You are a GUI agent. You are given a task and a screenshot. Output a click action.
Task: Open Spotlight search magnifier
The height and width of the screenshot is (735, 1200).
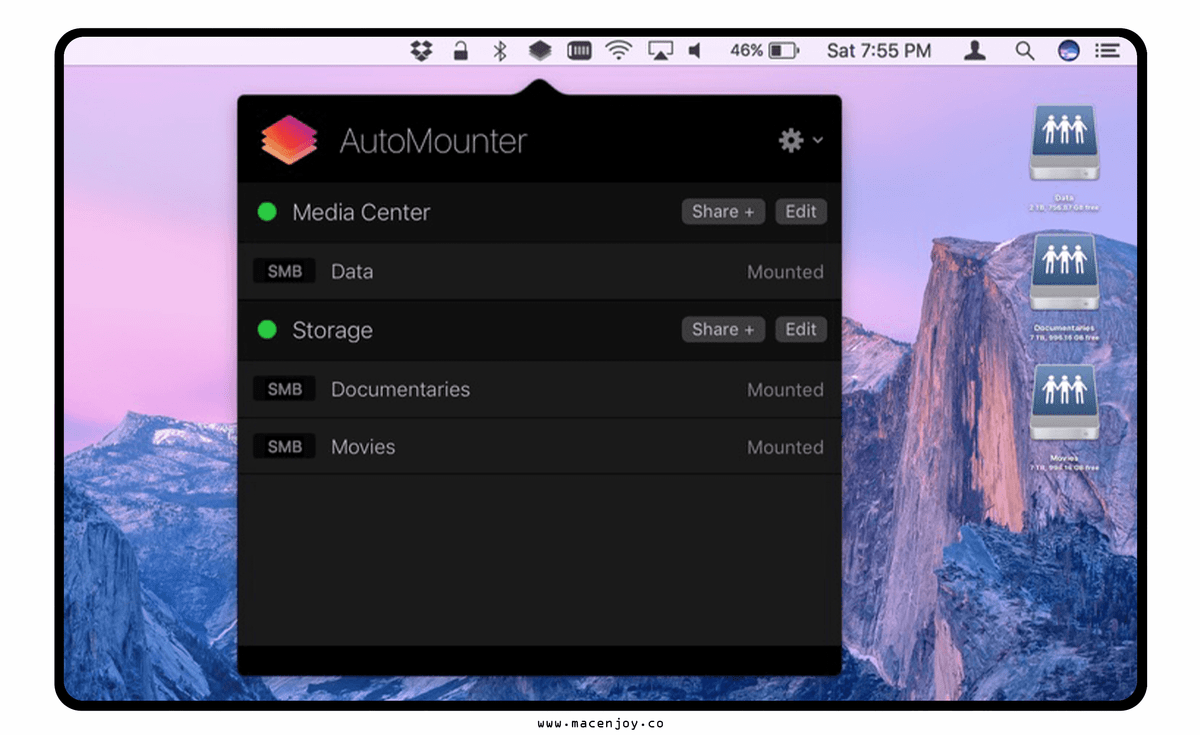(x=1025, y=50)
